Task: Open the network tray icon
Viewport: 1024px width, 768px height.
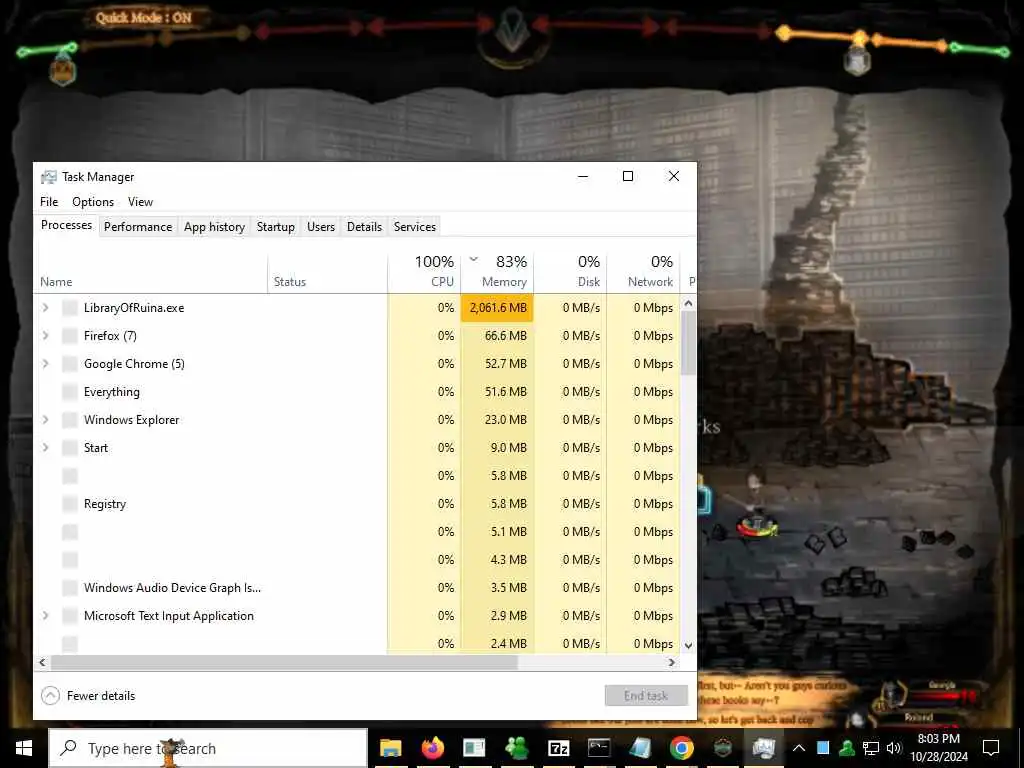Action: pos(871,748)
